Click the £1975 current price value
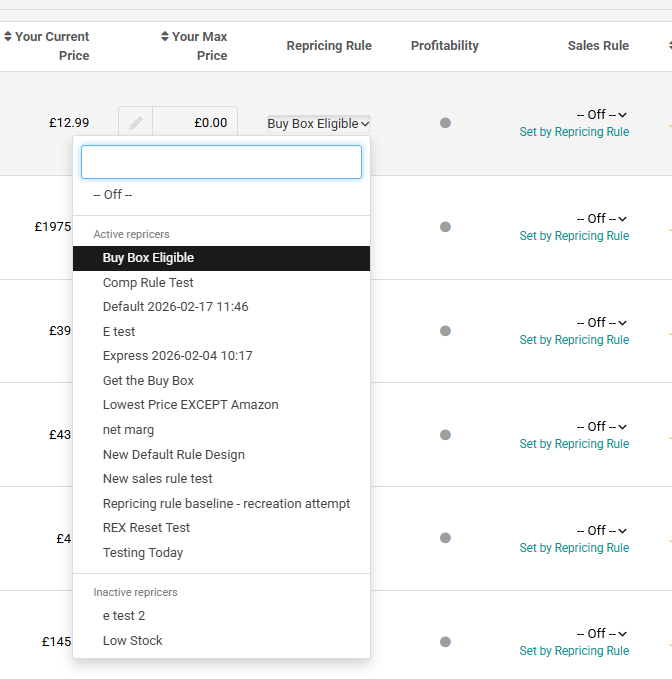The width and height of the screenshot is (672, 679). click(x=53, y=227)
